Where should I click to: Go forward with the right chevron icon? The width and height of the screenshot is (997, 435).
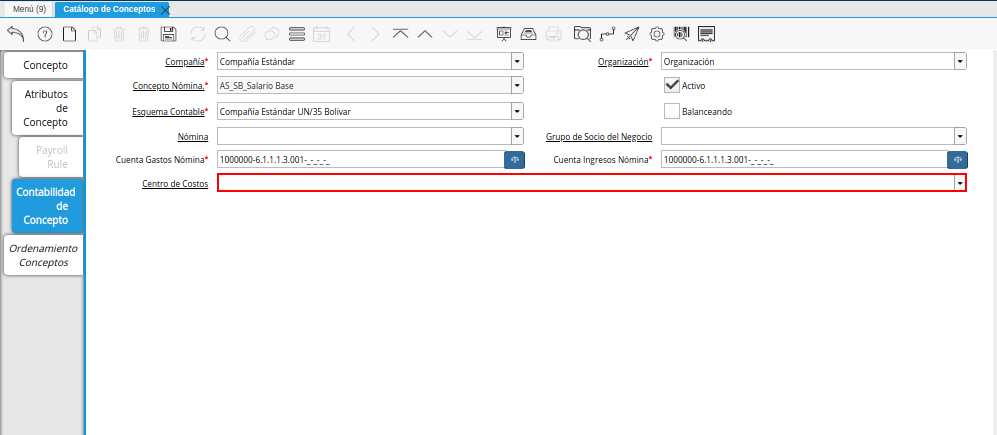pyautogui.click(x=375, y=34)
